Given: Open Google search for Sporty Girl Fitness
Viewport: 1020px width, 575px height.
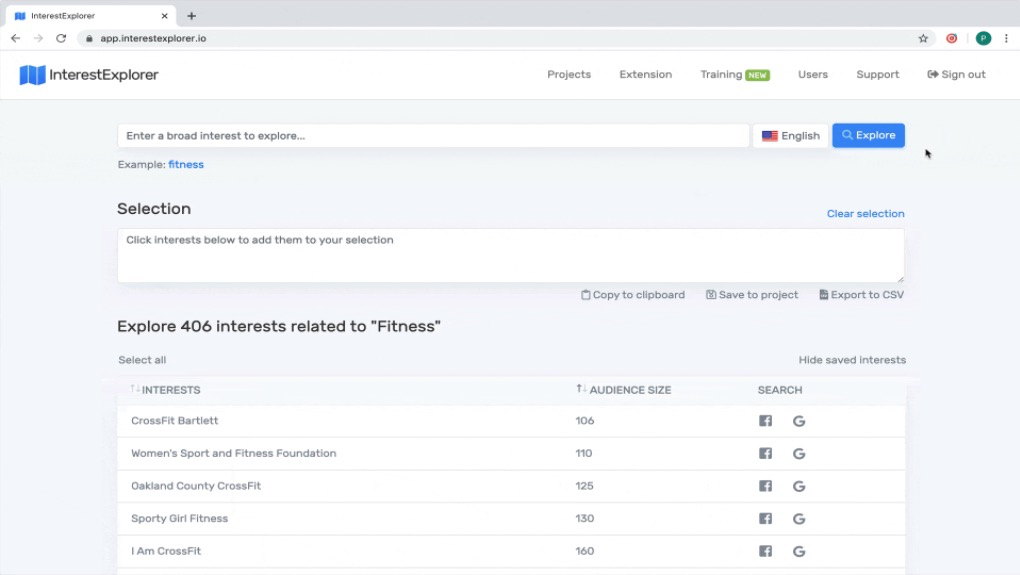Looking at the screenshot, I should (x=799, y=518).
